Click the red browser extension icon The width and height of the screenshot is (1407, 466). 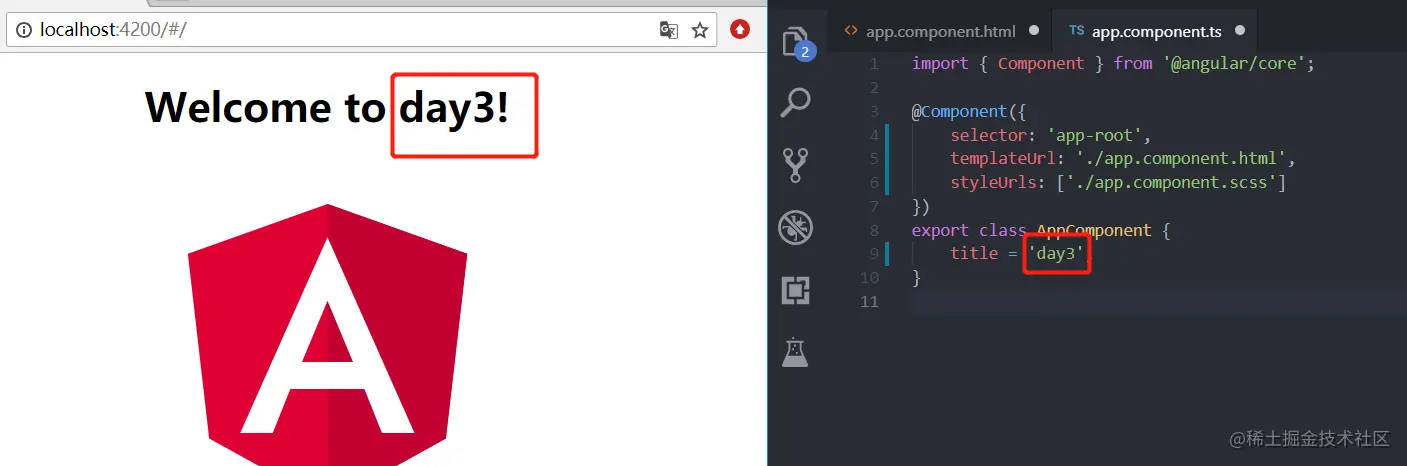[x=740, y=30]
